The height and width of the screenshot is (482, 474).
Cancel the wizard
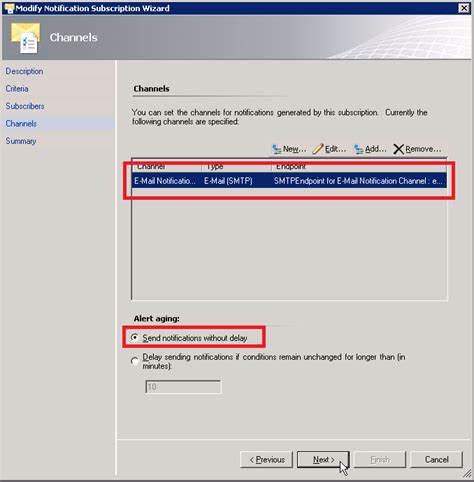click(x=437, y=460)
